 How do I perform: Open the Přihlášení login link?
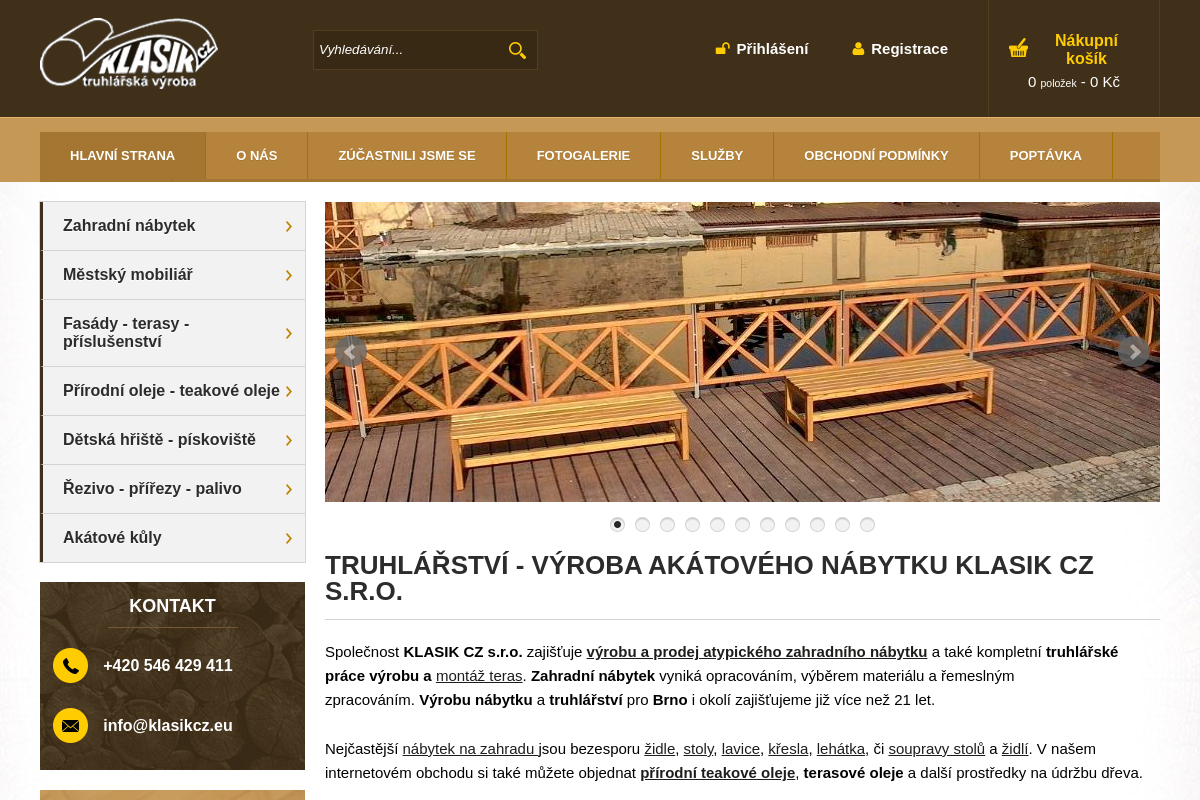[772, 48]
